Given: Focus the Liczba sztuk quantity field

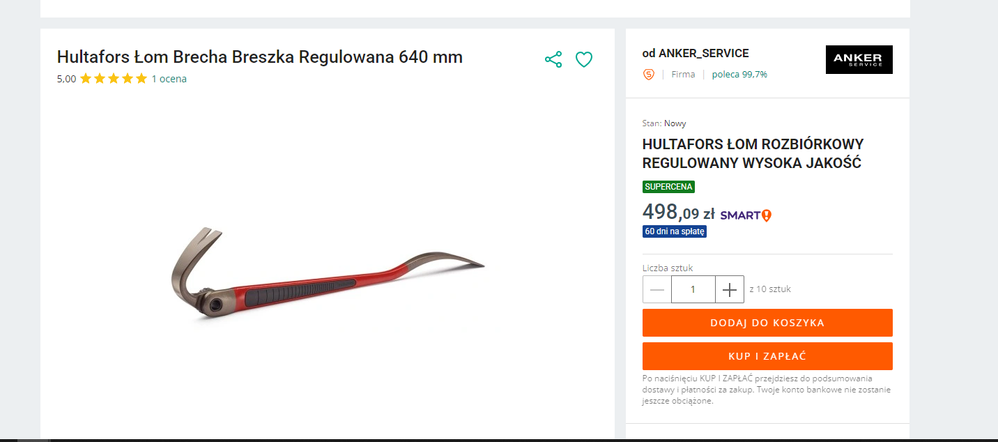Looking at the screenshot, I should (693, 290).
